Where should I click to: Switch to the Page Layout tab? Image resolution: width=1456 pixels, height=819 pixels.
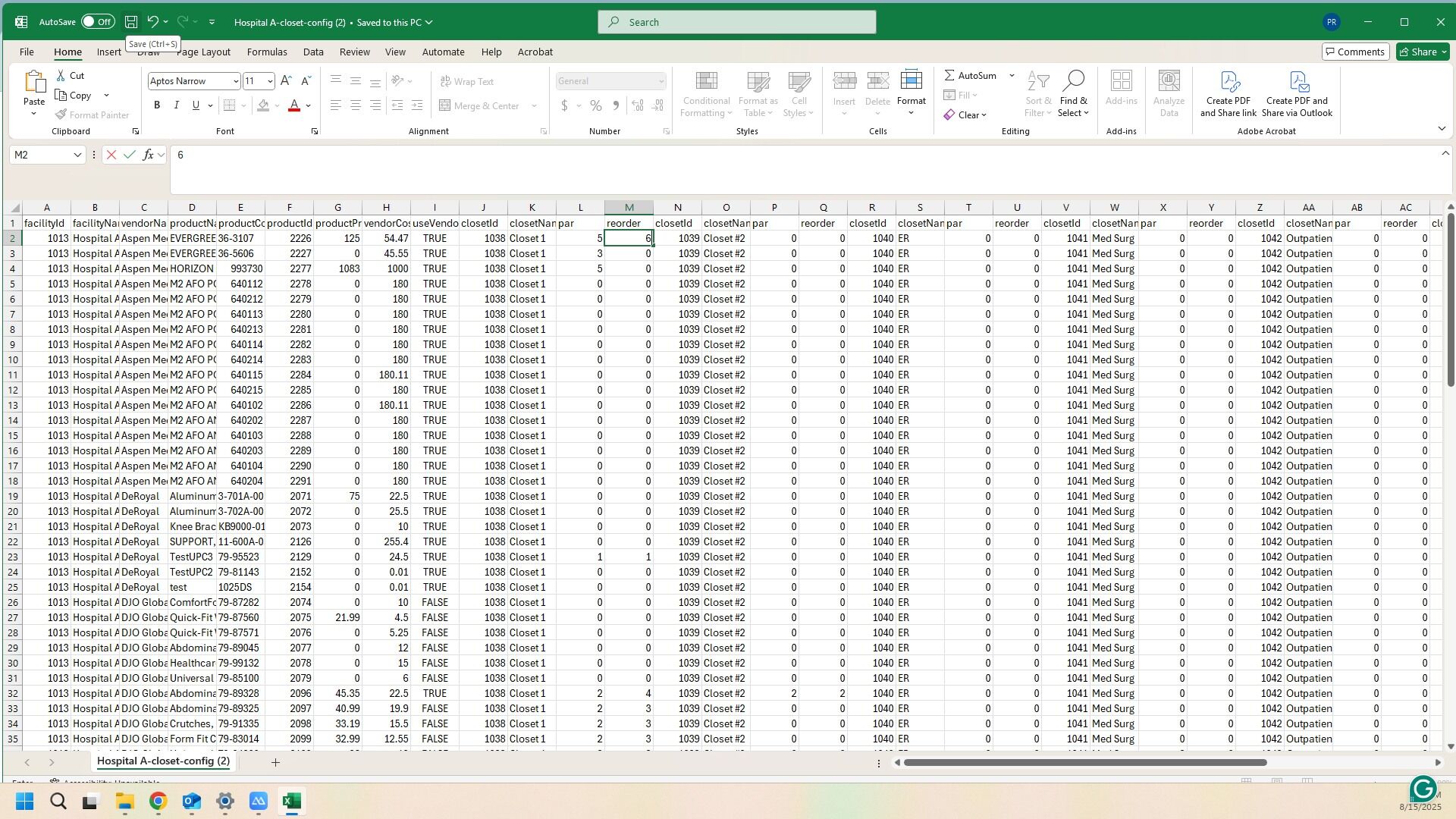pyautogui.click(x=203, y=52)
